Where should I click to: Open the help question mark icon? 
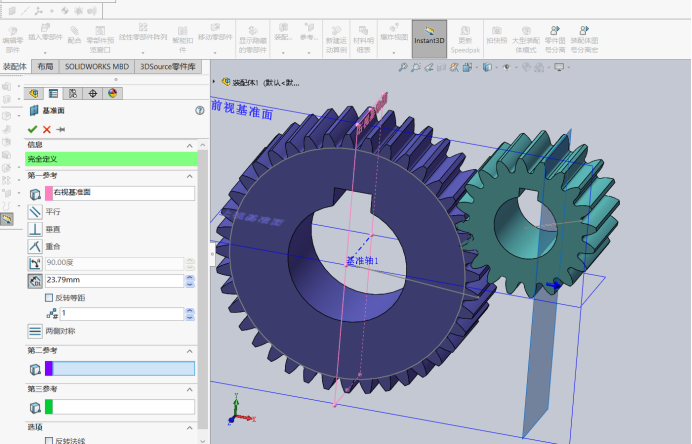tap(200, 110)
